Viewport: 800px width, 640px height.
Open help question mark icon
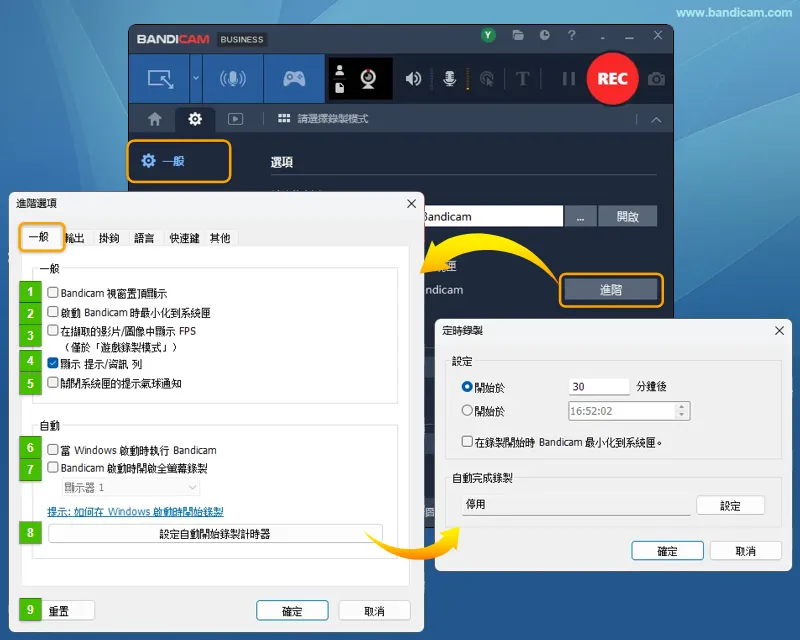571,35
